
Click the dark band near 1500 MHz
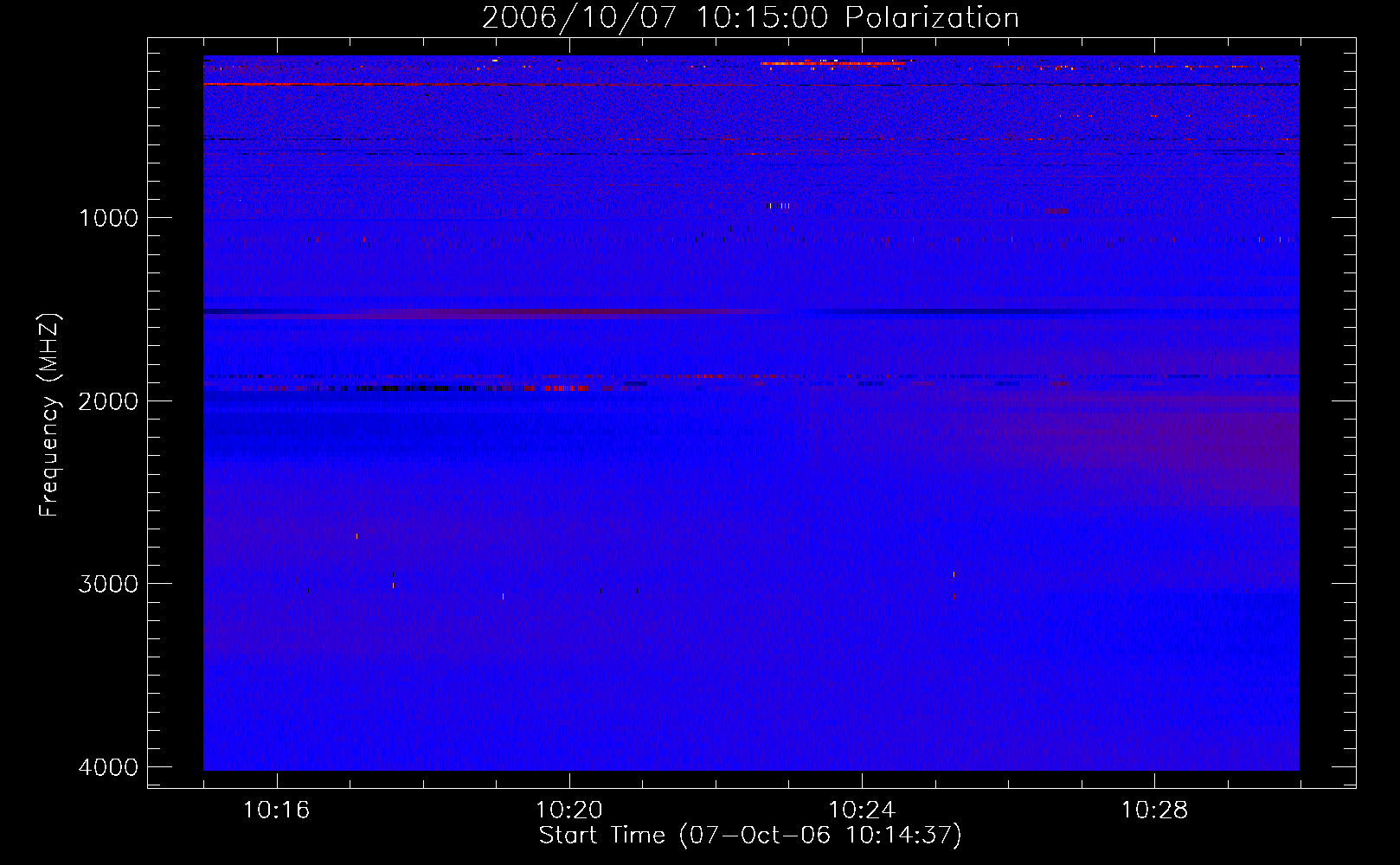(x=751, y=311)
